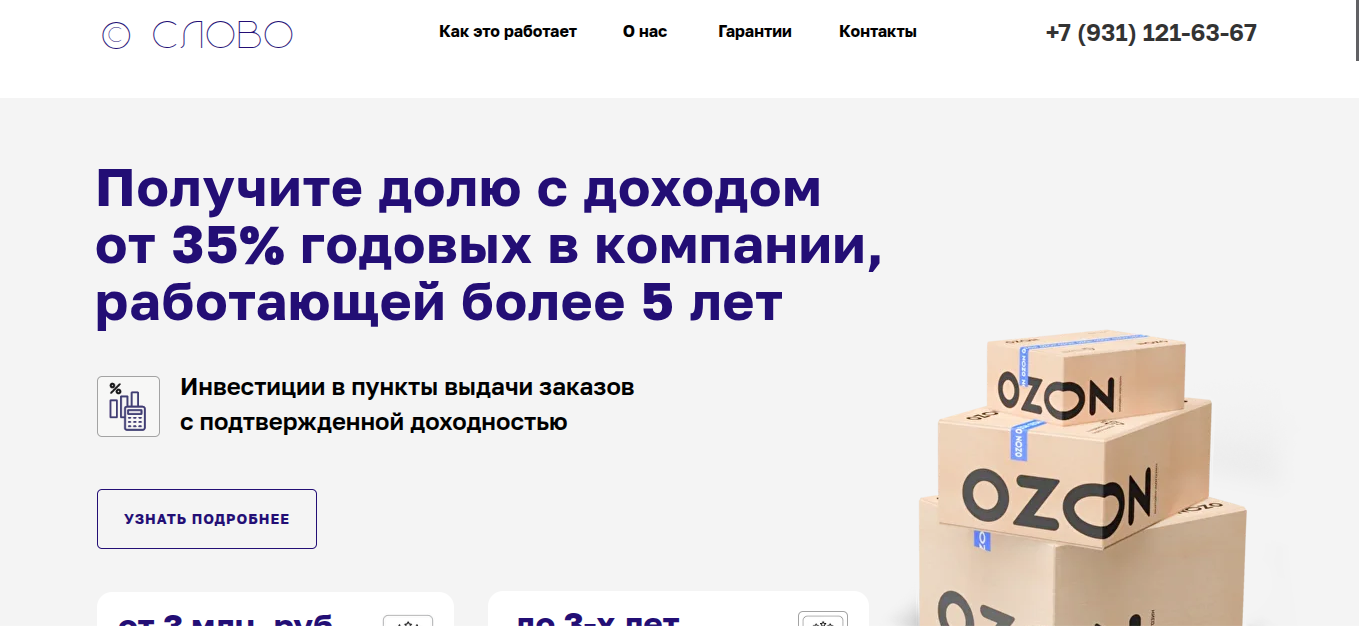
Task: Click the percent calculator icon
Action: point(128,406)
